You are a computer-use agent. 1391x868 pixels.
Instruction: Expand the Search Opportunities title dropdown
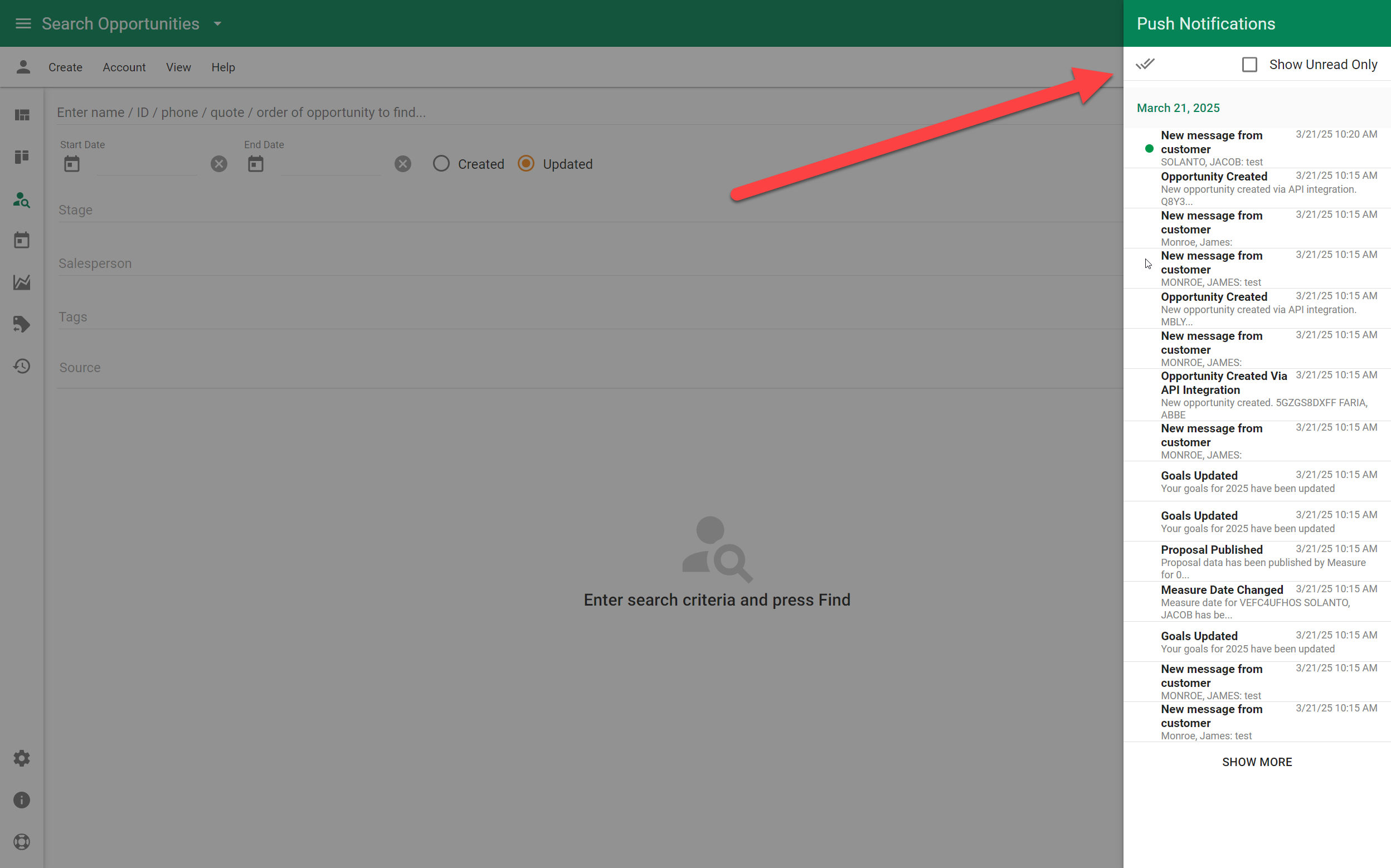217,23
